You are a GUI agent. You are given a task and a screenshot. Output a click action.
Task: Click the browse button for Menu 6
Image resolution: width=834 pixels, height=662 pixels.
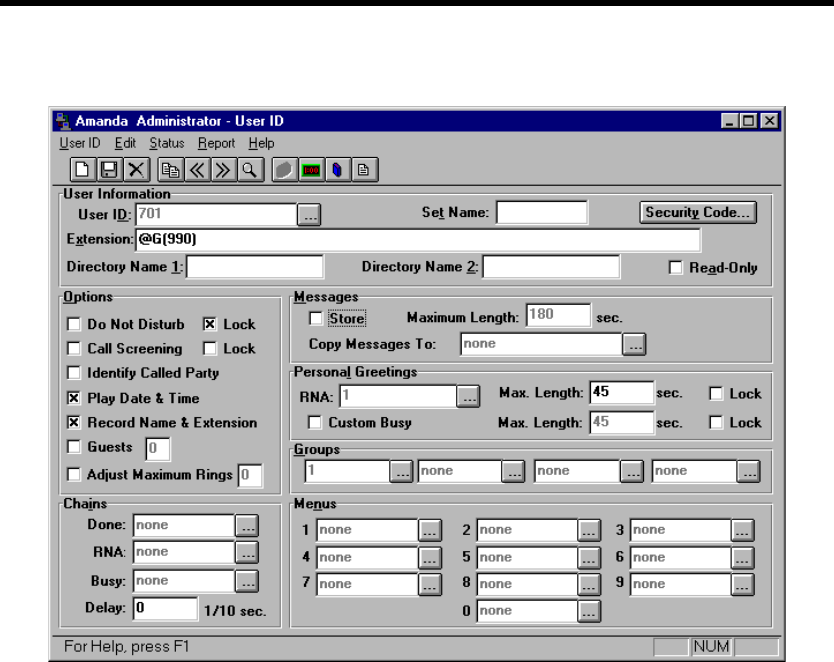coord(743,558)
